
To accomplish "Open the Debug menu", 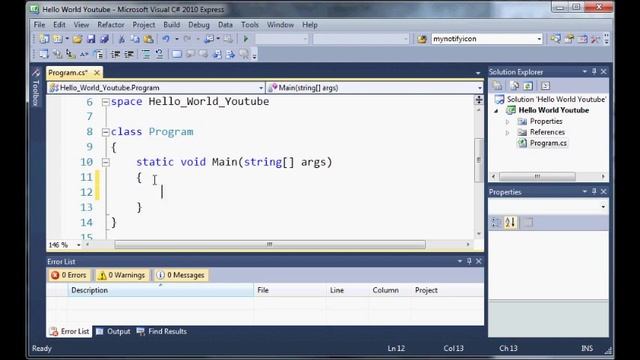I will [x=199, y=25].
